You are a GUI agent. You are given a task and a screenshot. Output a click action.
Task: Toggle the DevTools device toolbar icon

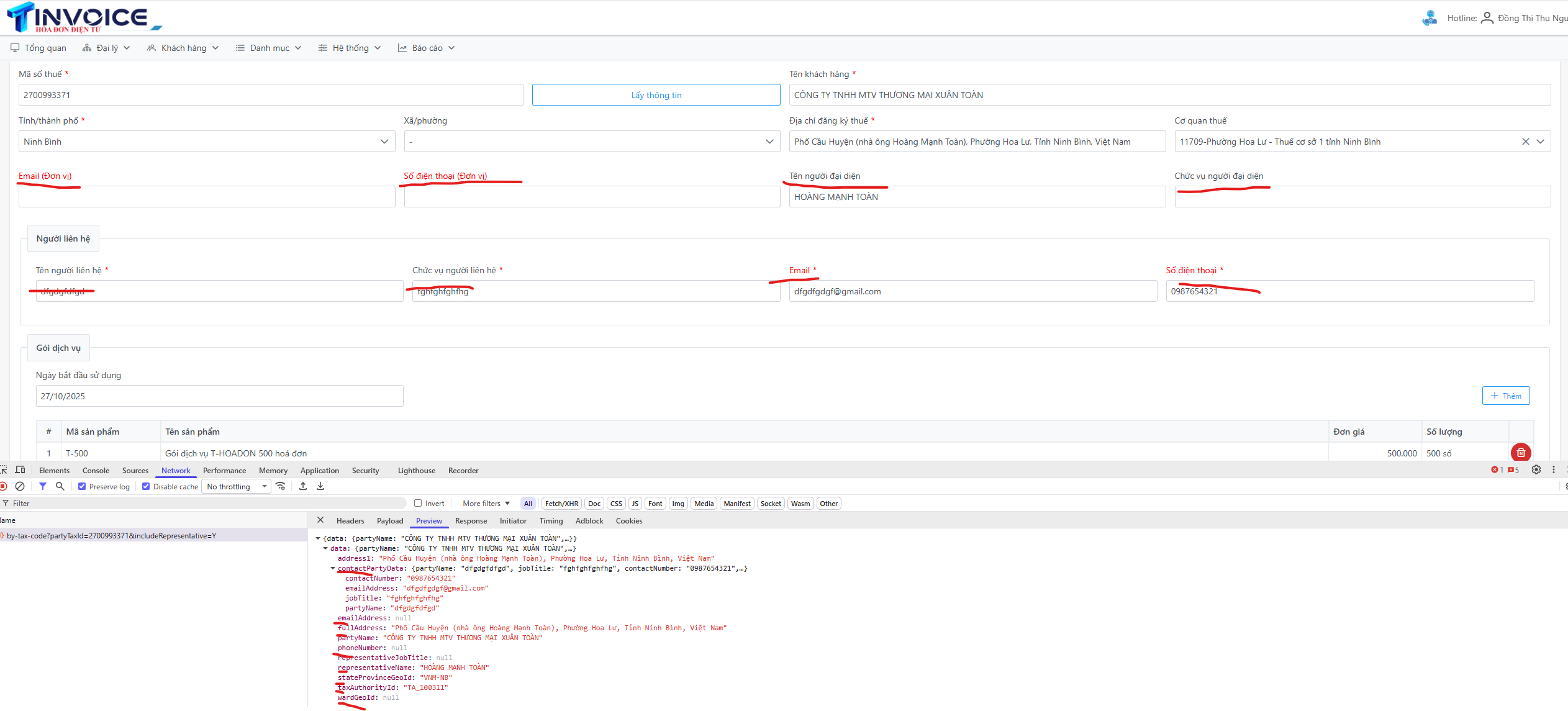point(20,470)
